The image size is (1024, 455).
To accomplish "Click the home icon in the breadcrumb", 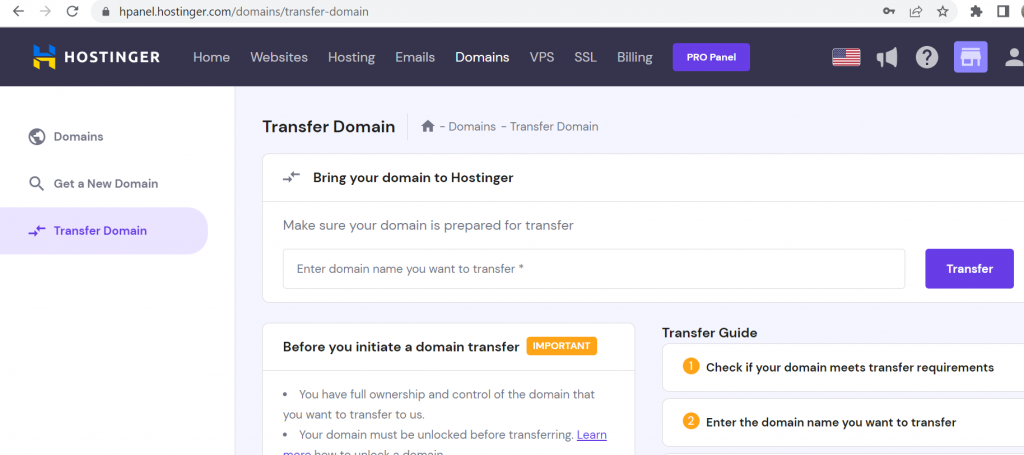I will point(428,126).
